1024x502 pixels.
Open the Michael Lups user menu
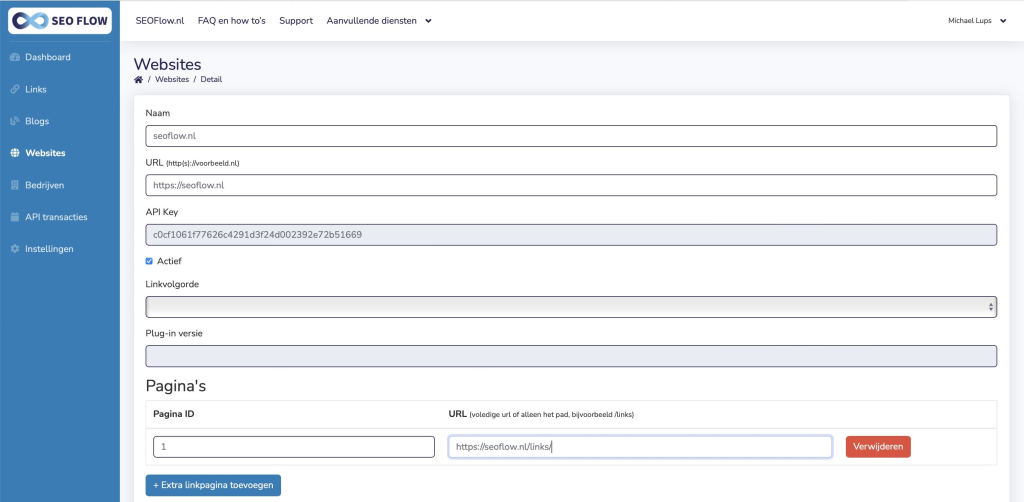(977, 21)
